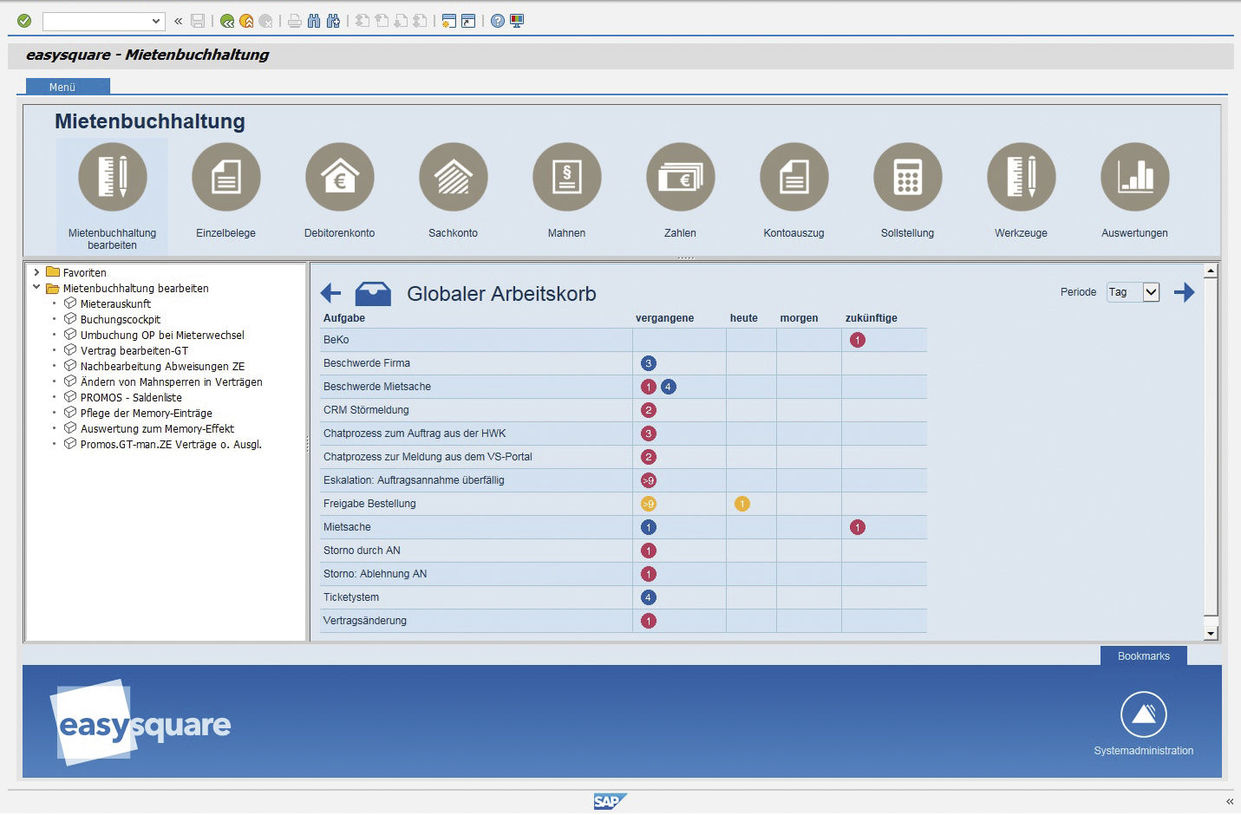Switch to the Menü tab
The image size is (1241, 815).
[x=62, y=87]
